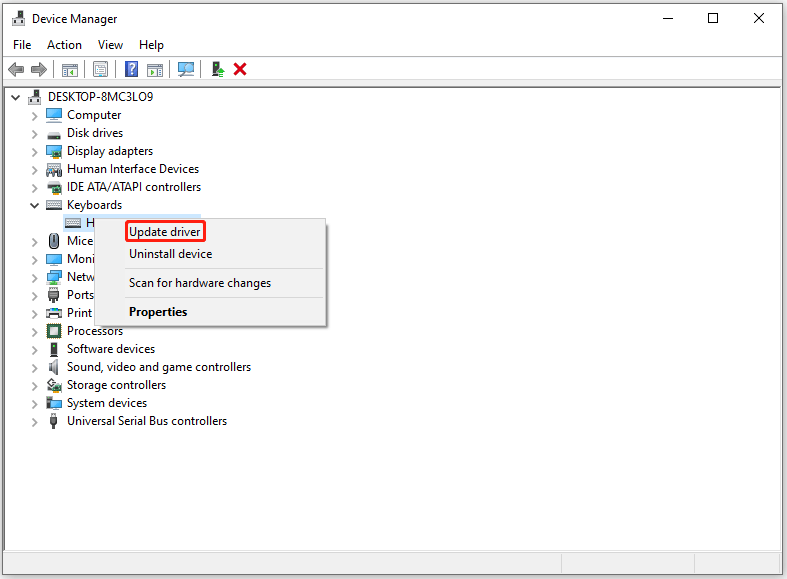Close the Device Manager window
The width and height of the screenshot is (787, 579).
coord(759,19)
